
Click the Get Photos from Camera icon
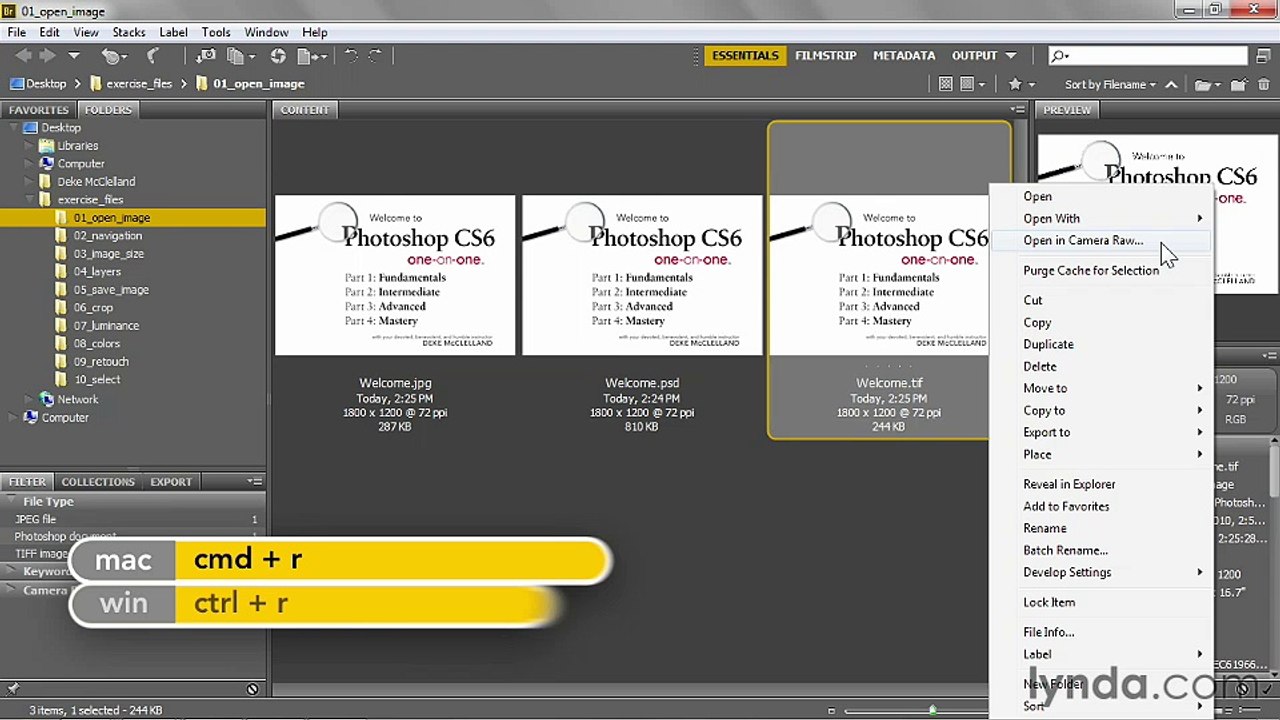coord(206,56)
